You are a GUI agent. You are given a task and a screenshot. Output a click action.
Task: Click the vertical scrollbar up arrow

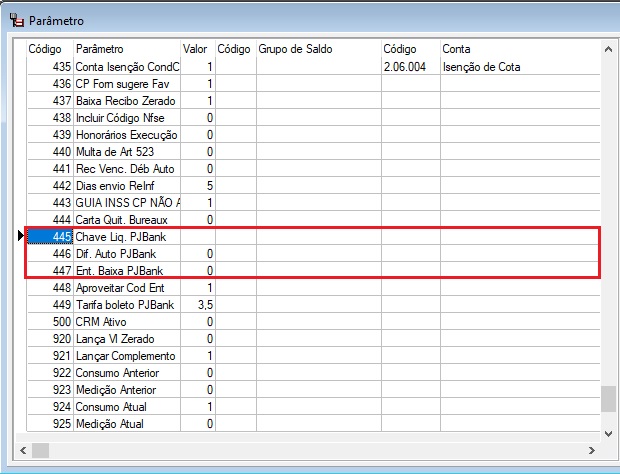point(609,49)
